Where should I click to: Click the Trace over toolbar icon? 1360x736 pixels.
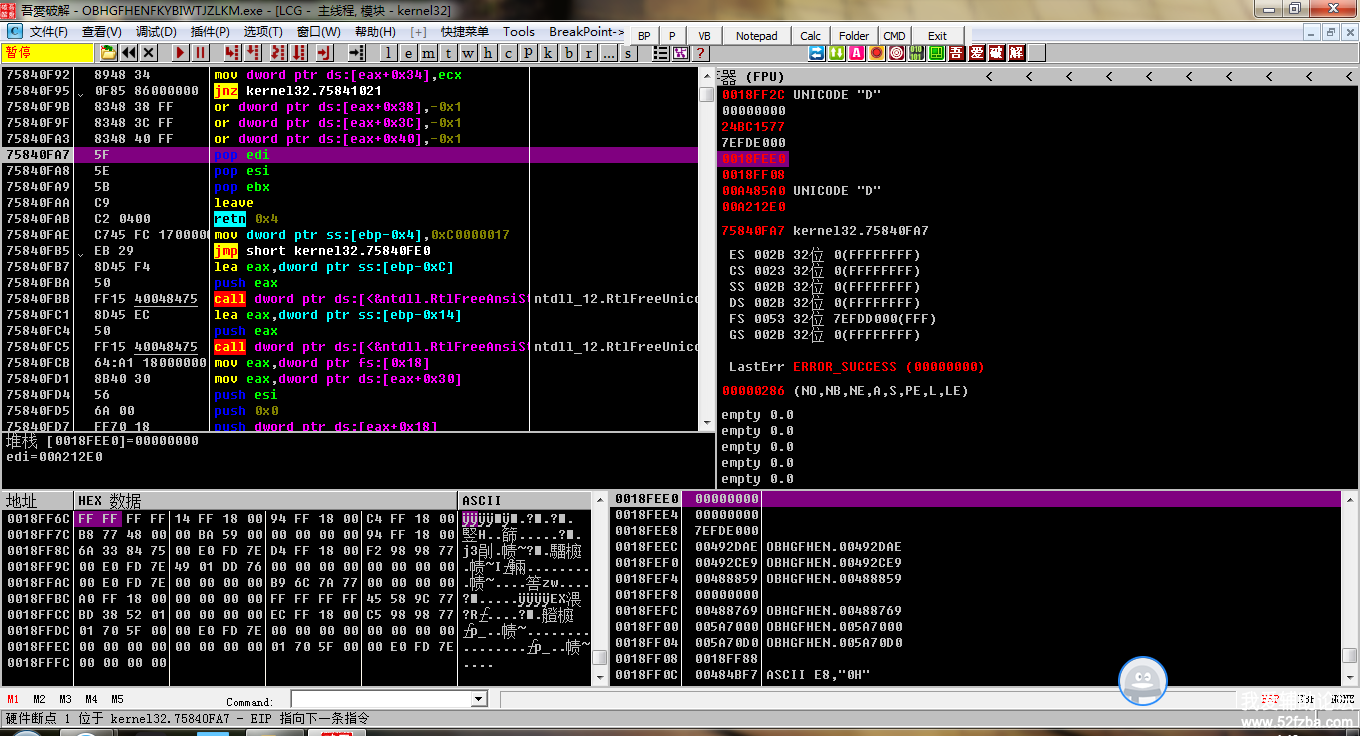(298, 52)
